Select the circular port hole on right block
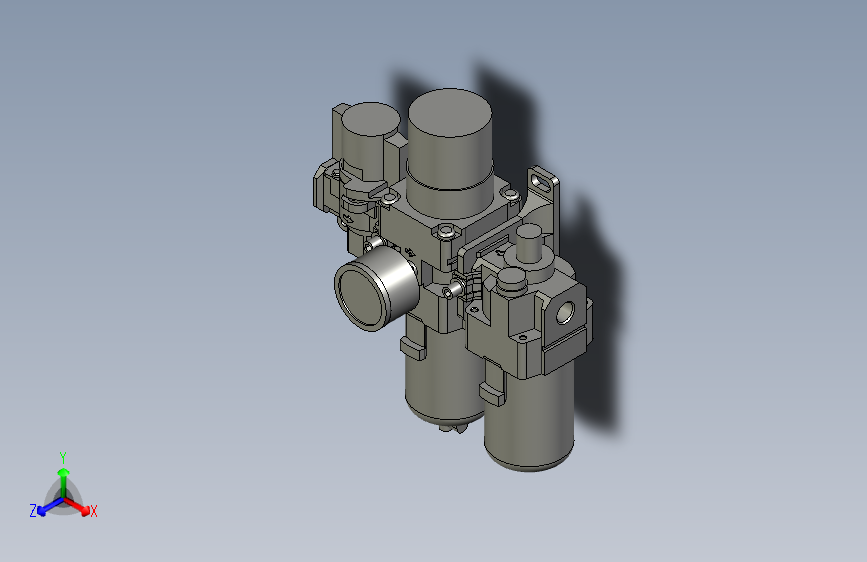 [565, 314]
